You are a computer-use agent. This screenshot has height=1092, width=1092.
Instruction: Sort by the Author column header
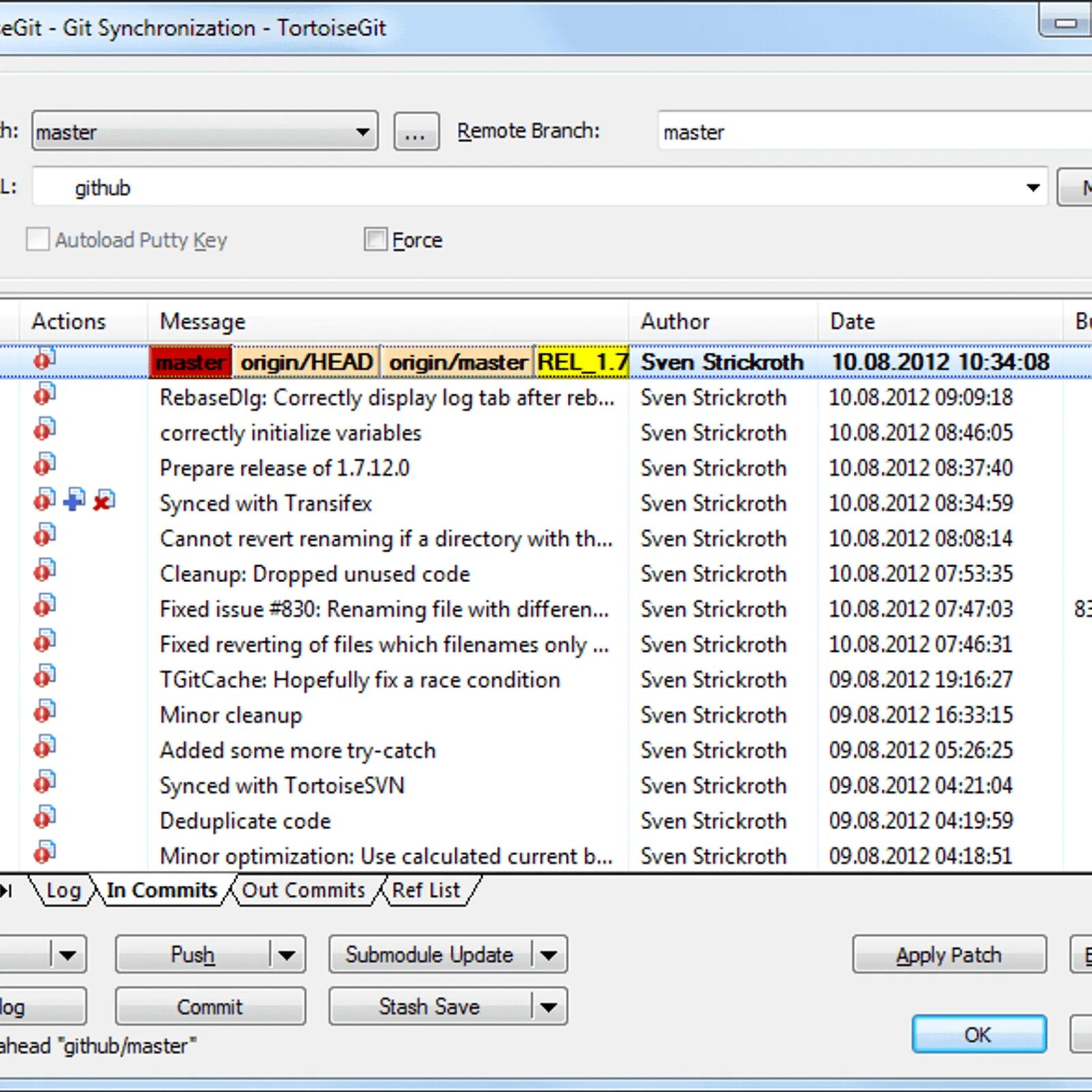pyautogui.click(x=723, y=321)
